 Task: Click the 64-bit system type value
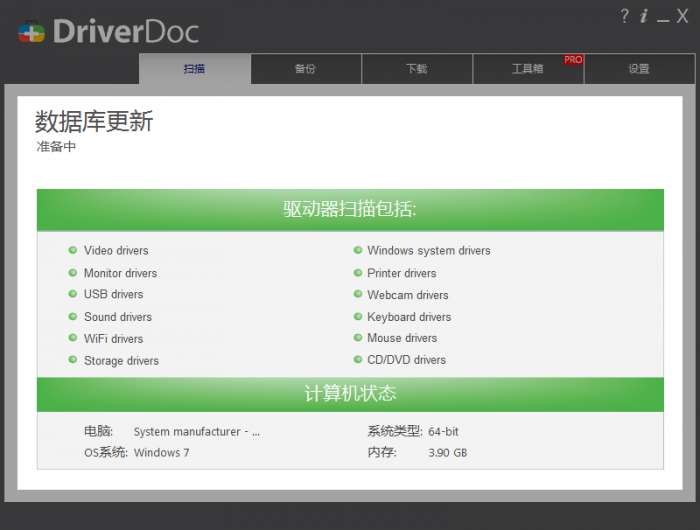tap(443, 432)
